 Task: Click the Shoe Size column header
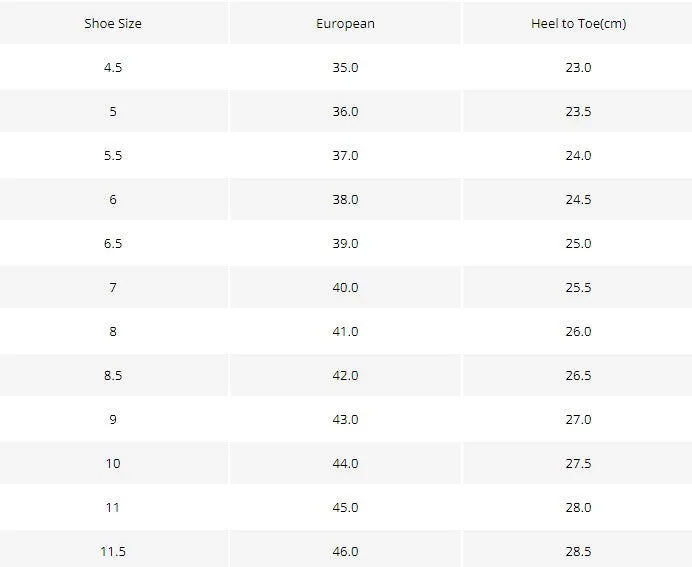(x=113, y=23)
